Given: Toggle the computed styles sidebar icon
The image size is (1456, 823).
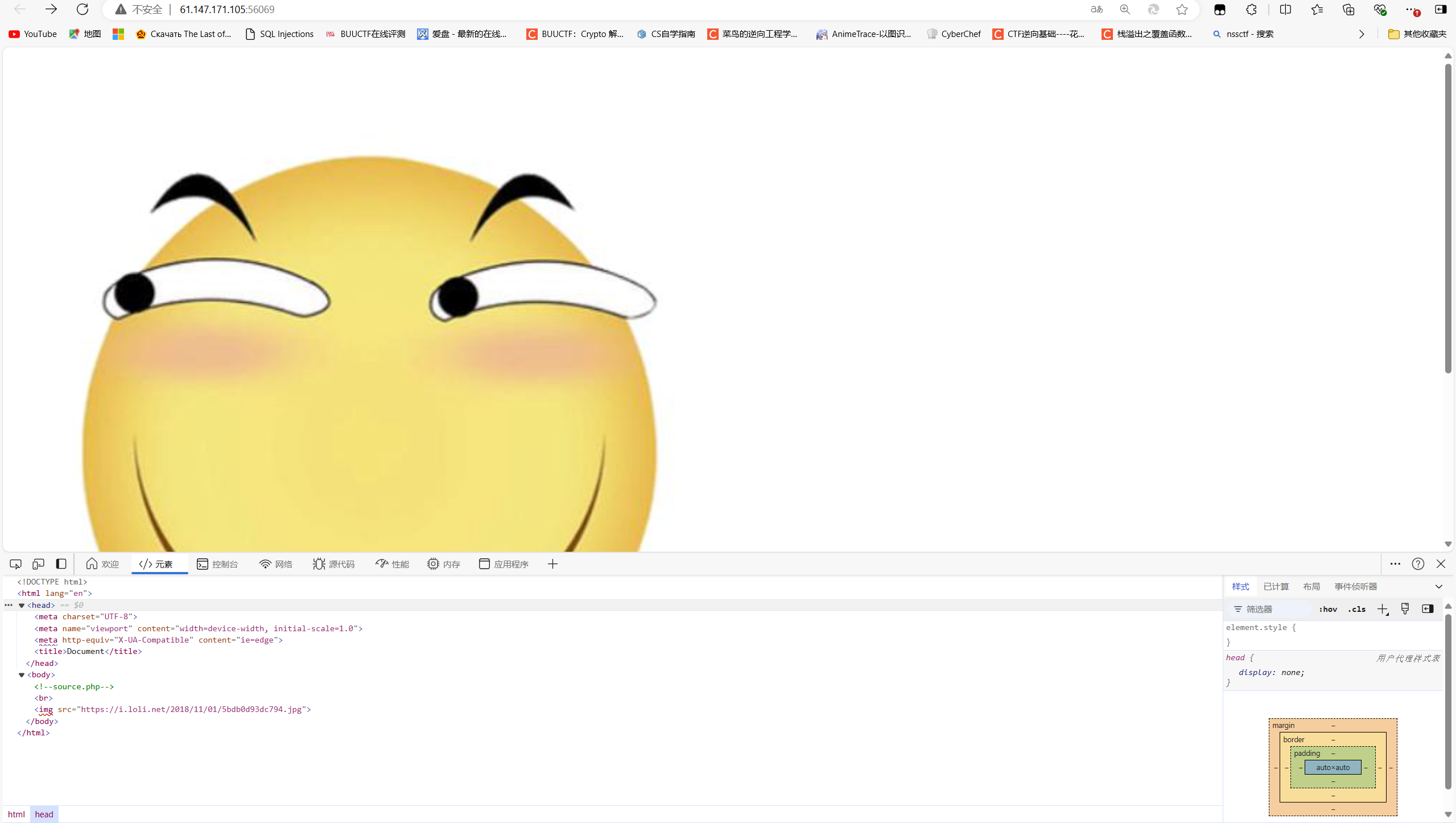Looking at the screenshot, I should pyautogui.click(x=1428, y=609).
